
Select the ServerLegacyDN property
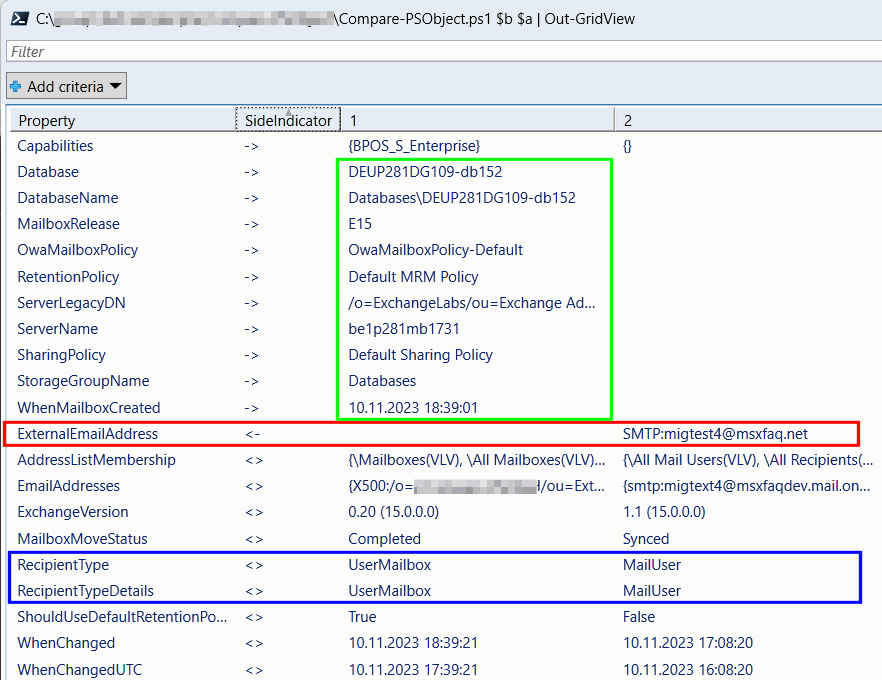[71, 303]
